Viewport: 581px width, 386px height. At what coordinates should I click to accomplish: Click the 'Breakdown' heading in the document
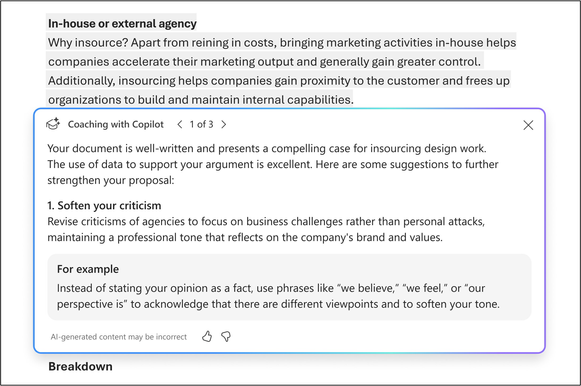[80, 366]
